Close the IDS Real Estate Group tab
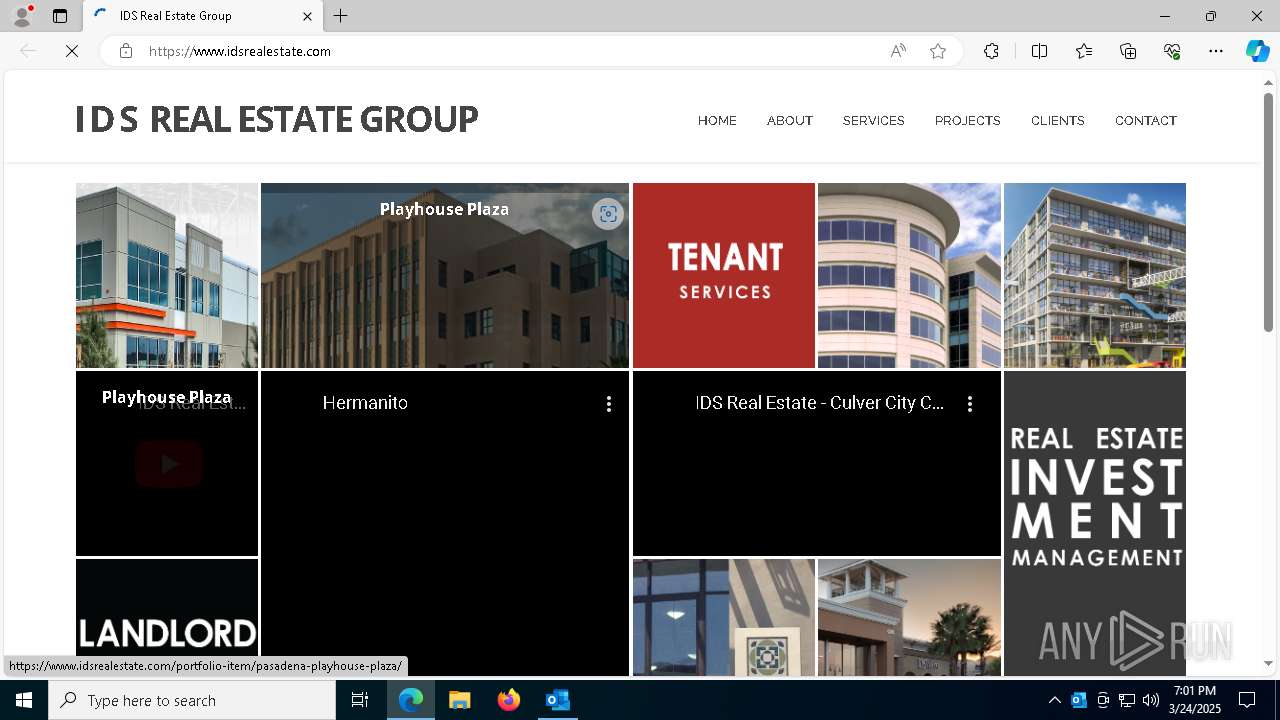Viewport: 1280px width, 720px height. pyautogui.click(x=307, y=16)
